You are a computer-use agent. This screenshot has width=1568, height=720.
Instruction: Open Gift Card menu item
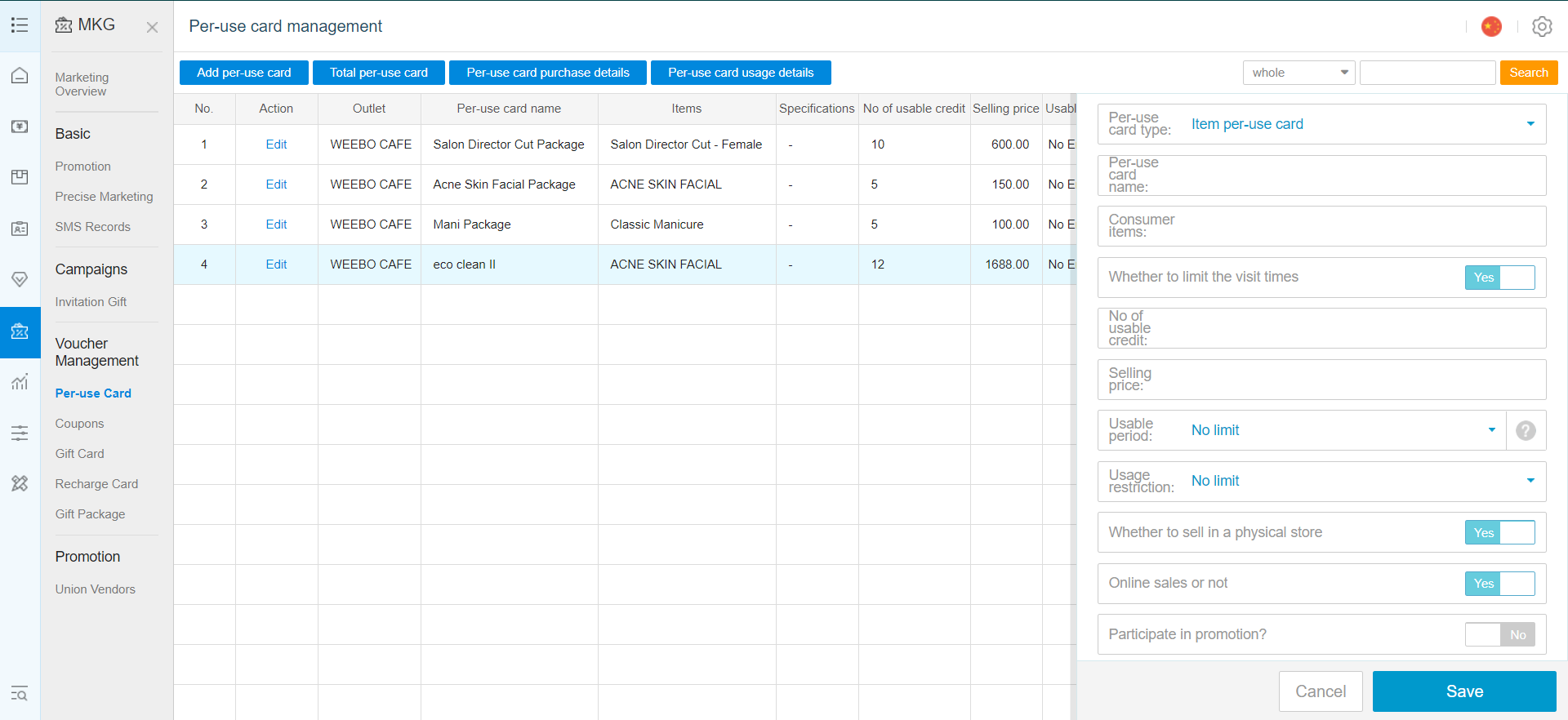(x=79, y=454)
